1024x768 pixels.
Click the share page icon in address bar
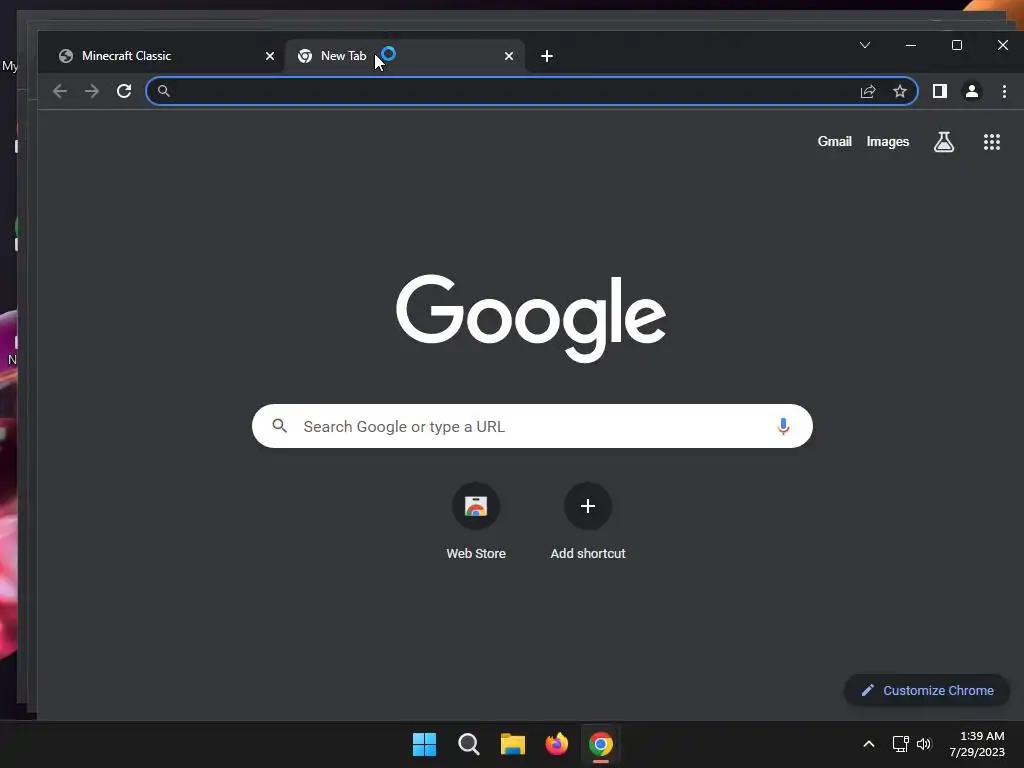[868, 91]
